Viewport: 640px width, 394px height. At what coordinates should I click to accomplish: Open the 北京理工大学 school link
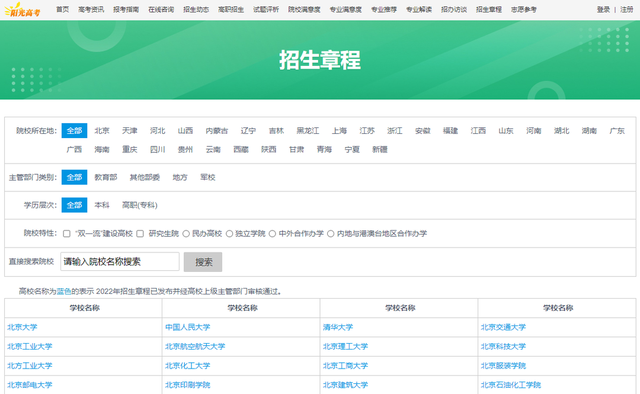(x=345, y=347)
